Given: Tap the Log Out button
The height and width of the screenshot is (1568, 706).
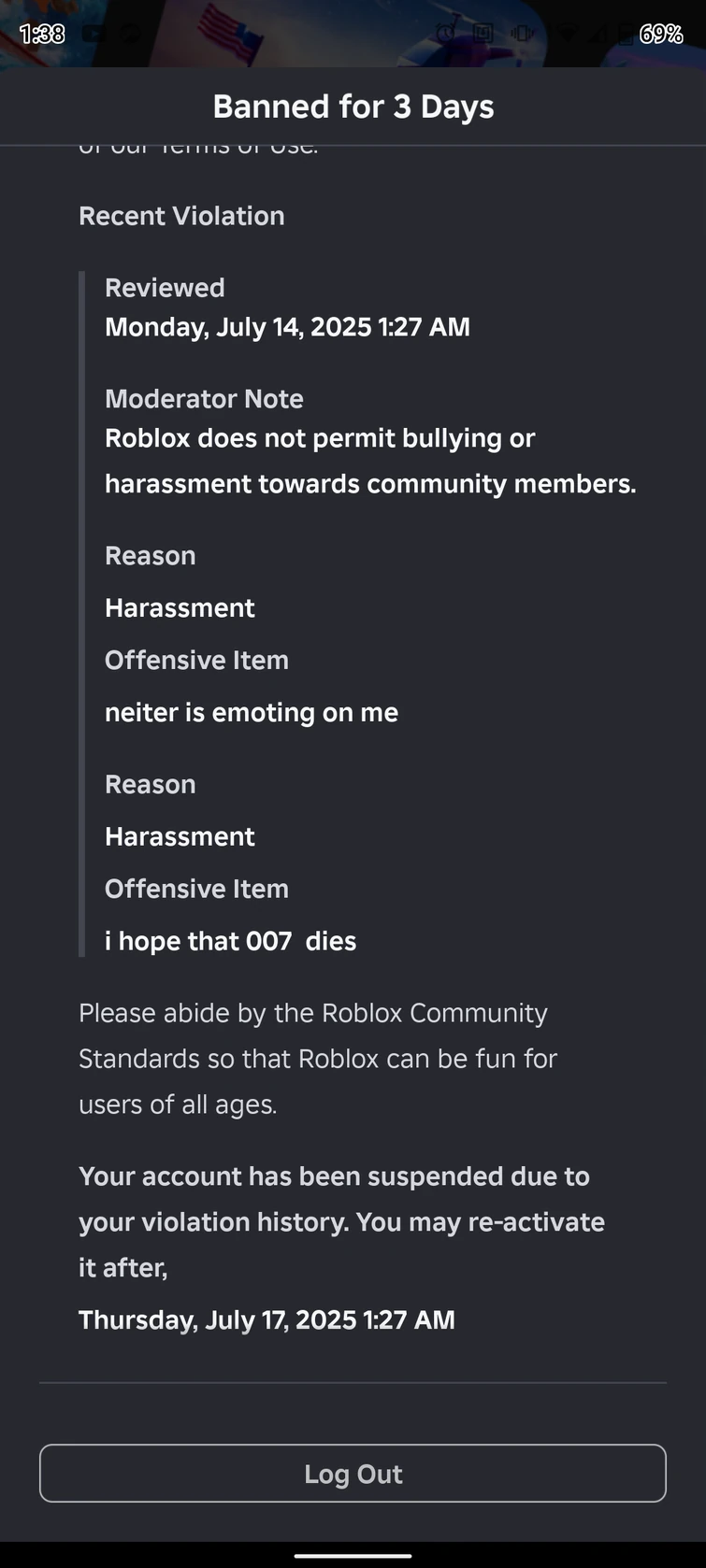Looking at the screenshot, I should tap(353, 1474).
